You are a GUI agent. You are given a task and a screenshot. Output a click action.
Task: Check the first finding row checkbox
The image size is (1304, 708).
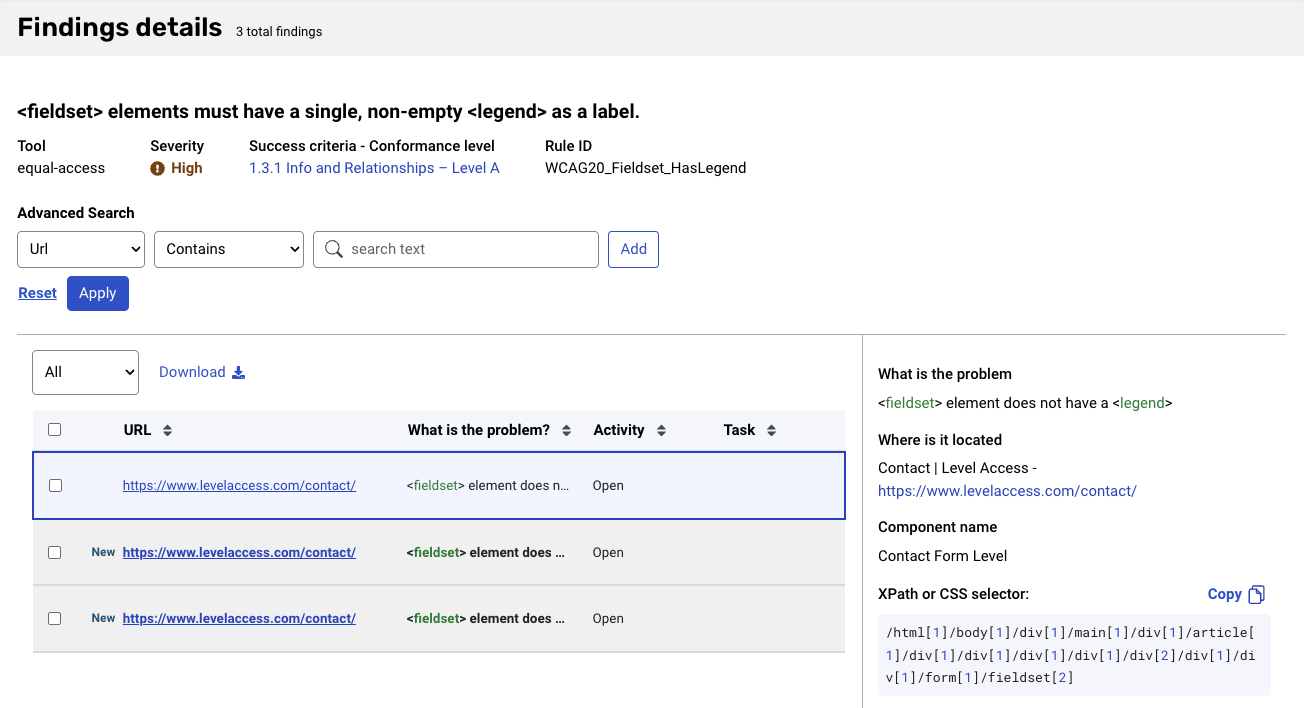pyautogui.click(x=55, y=486)
